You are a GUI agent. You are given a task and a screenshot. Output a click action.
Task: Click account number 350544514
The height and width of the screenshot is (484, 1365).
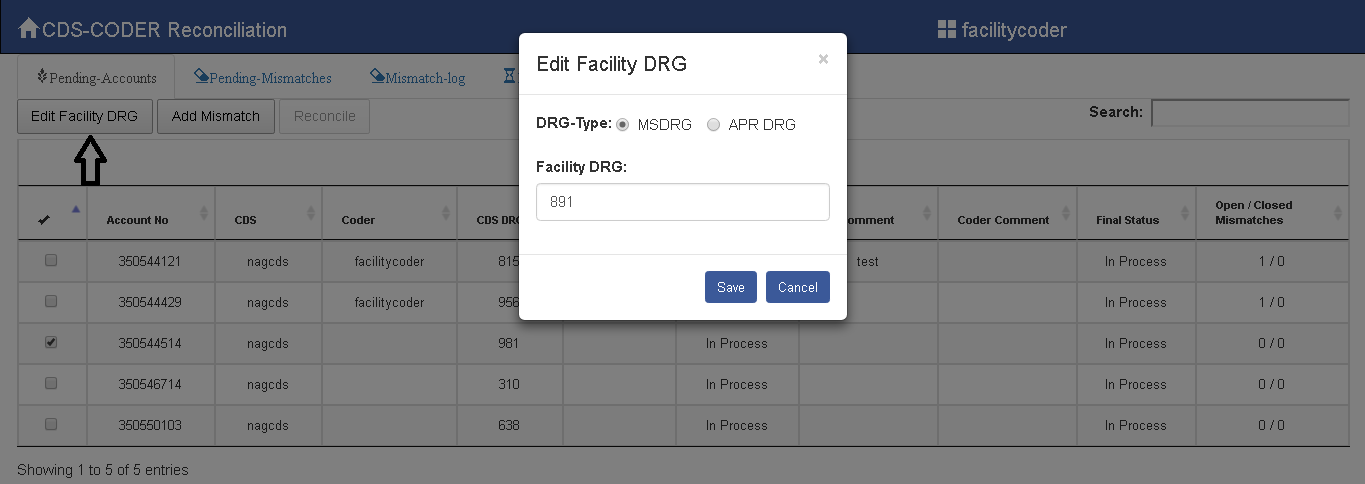[x=152, y=343]
